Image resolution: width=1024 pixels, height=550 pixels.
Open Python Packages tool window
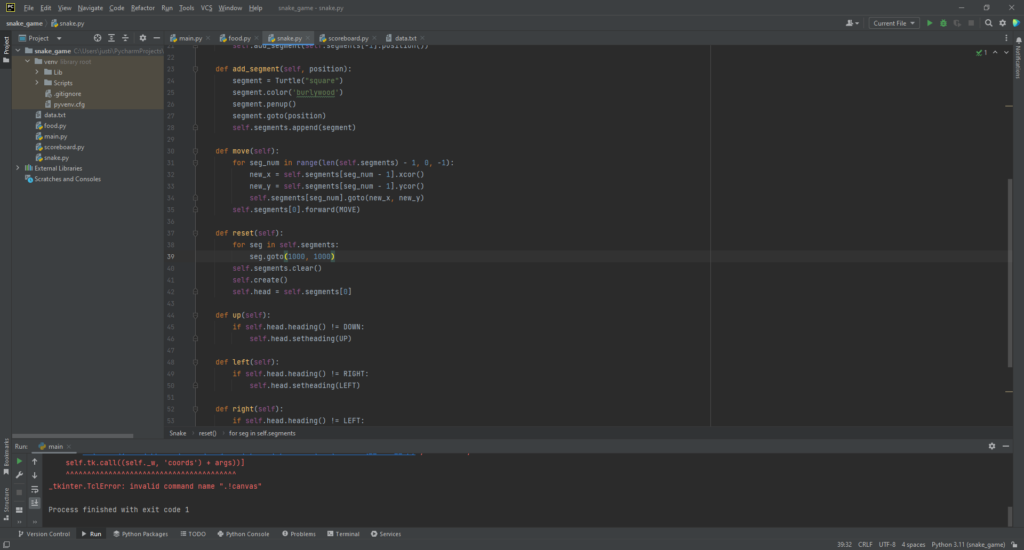click(x=140, y=534)
